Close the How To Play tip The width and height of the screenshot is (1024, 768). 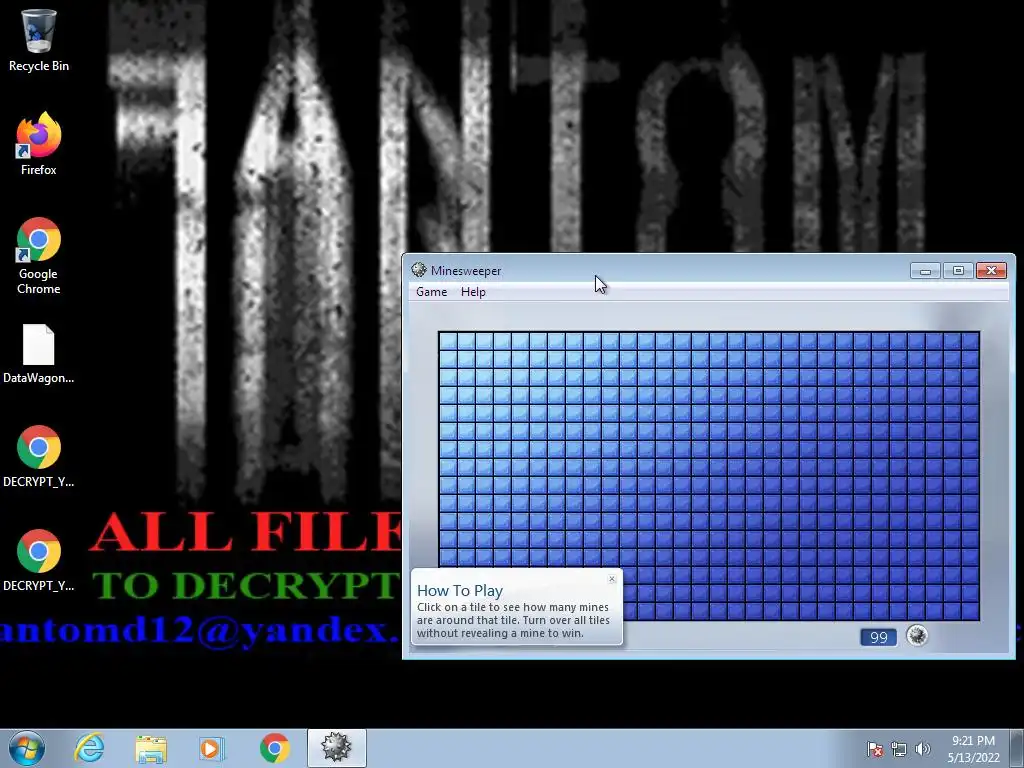coord(612,579)
